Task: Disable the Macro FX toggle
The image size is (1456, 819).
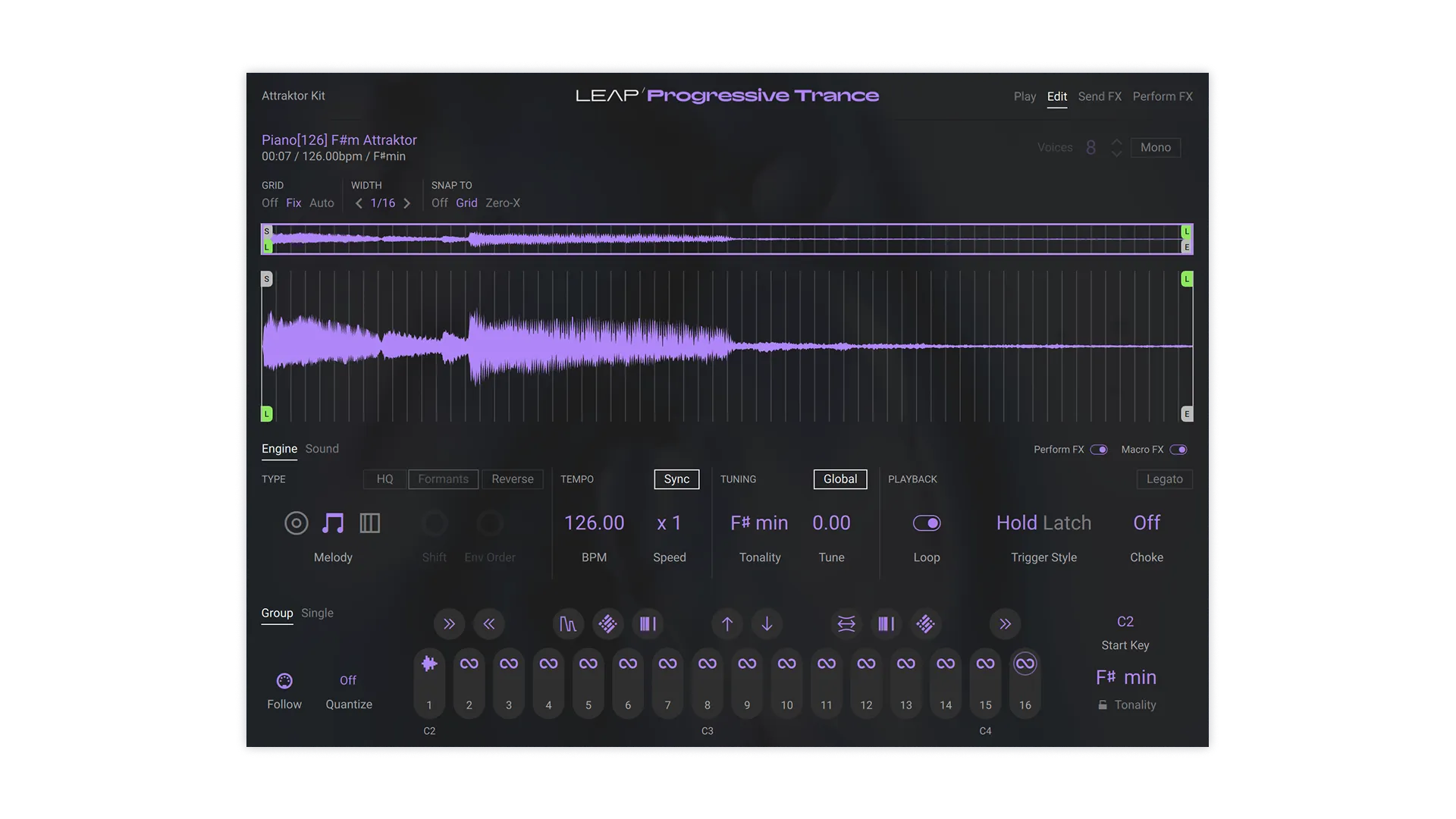Action: click(x=1179, y=449)
